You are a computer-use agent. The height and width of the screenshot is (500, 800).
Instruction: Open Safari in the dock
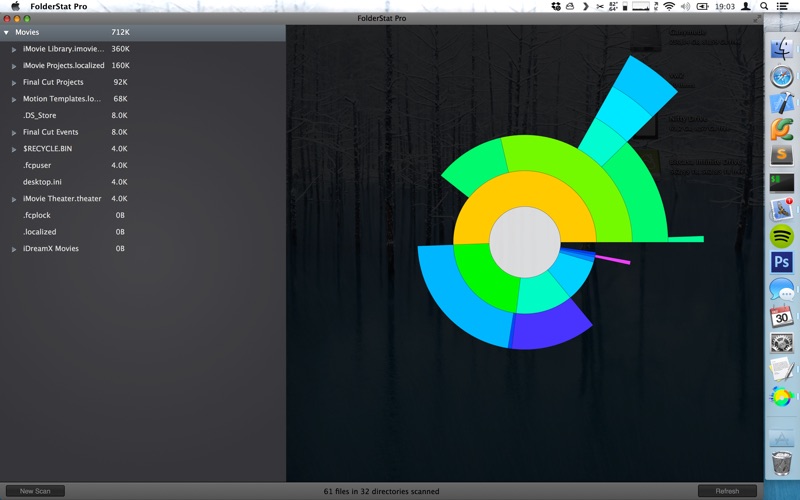tap(781, 77)
